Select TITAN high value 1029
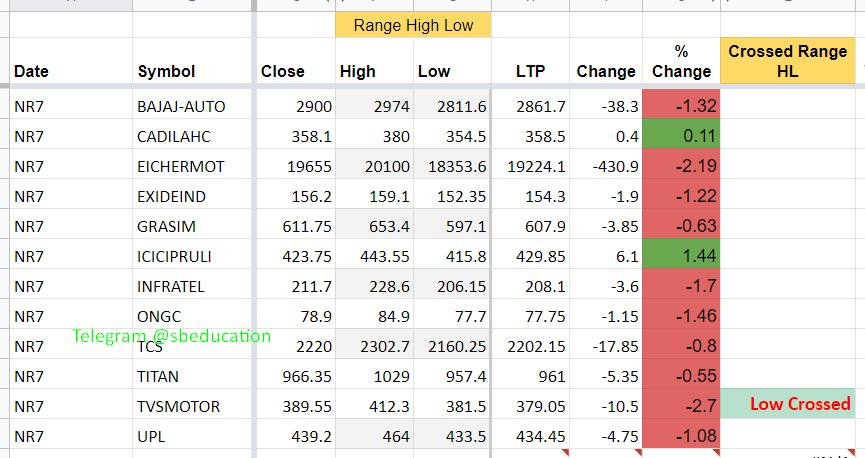865x458 pixels. 375,376
